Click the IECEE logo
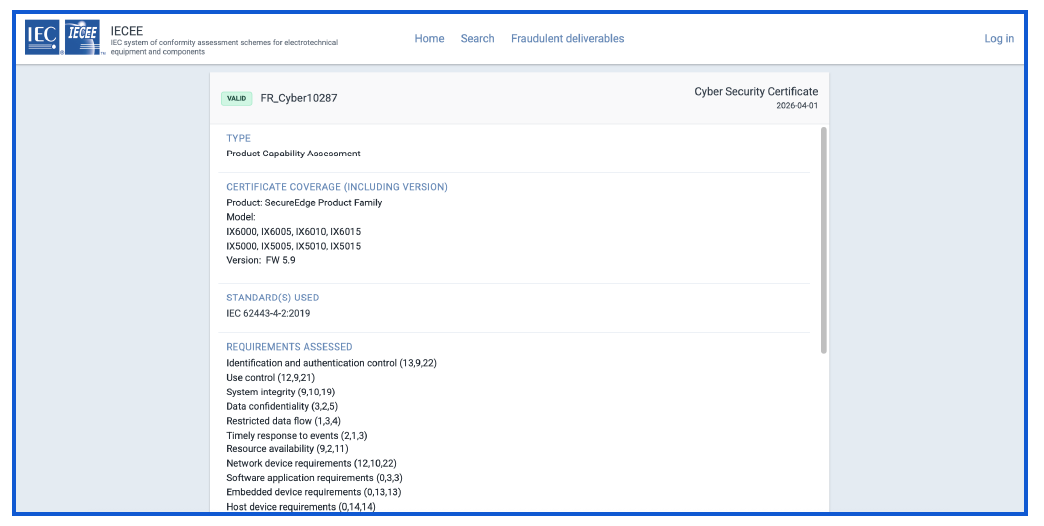The height and width of the screenshot is (526, 1044). (x=83, y=37)
